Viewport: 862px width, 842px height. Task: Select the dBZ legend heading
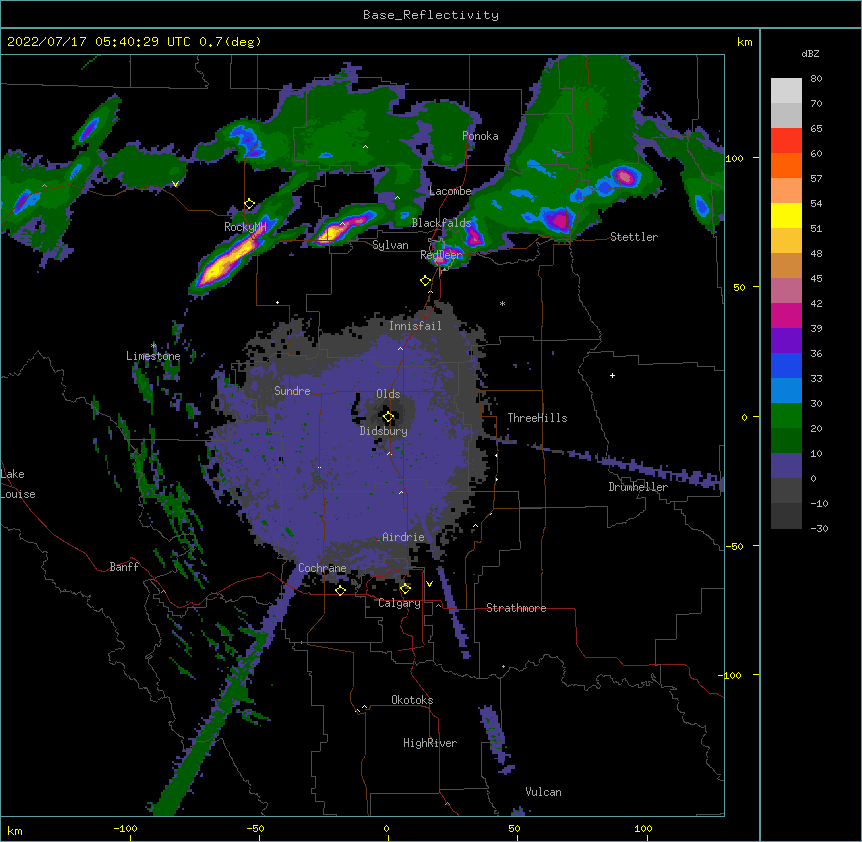pos(810,53)
